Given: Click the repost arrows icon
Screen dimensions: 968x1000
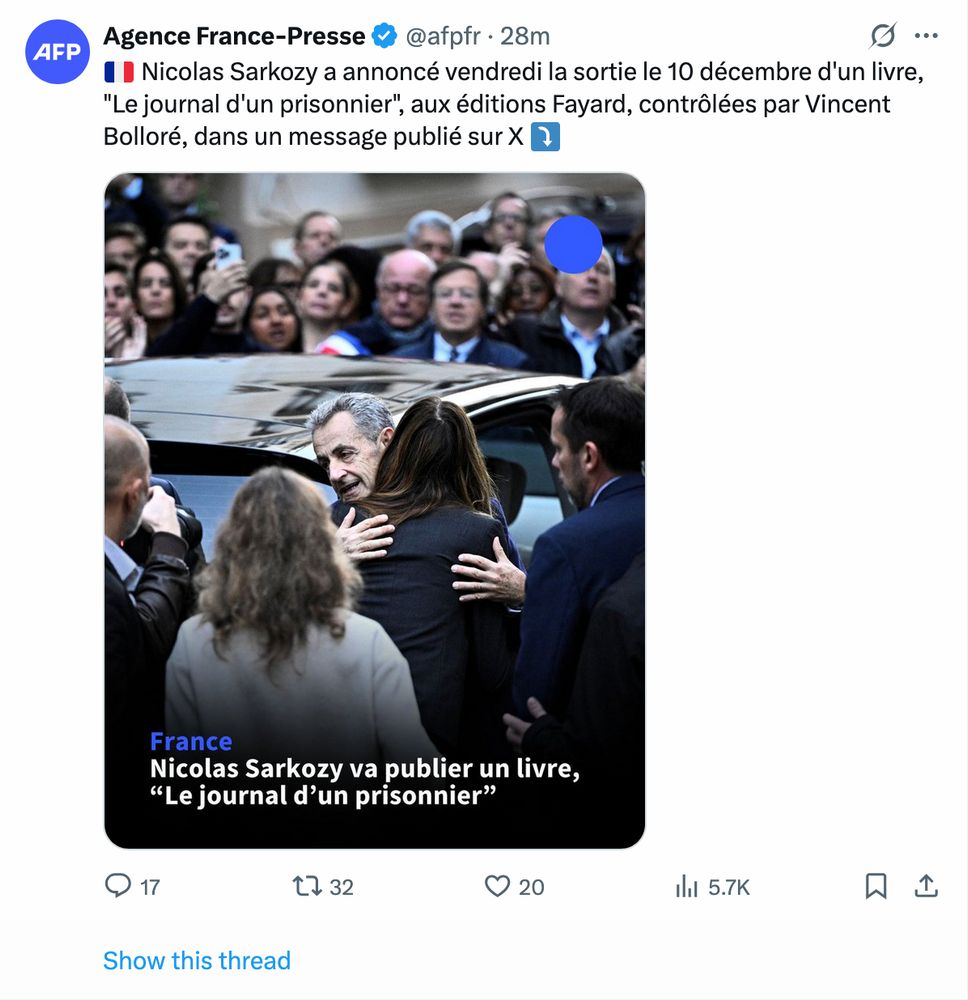Looking at the screenshot, I should [308, 886].
